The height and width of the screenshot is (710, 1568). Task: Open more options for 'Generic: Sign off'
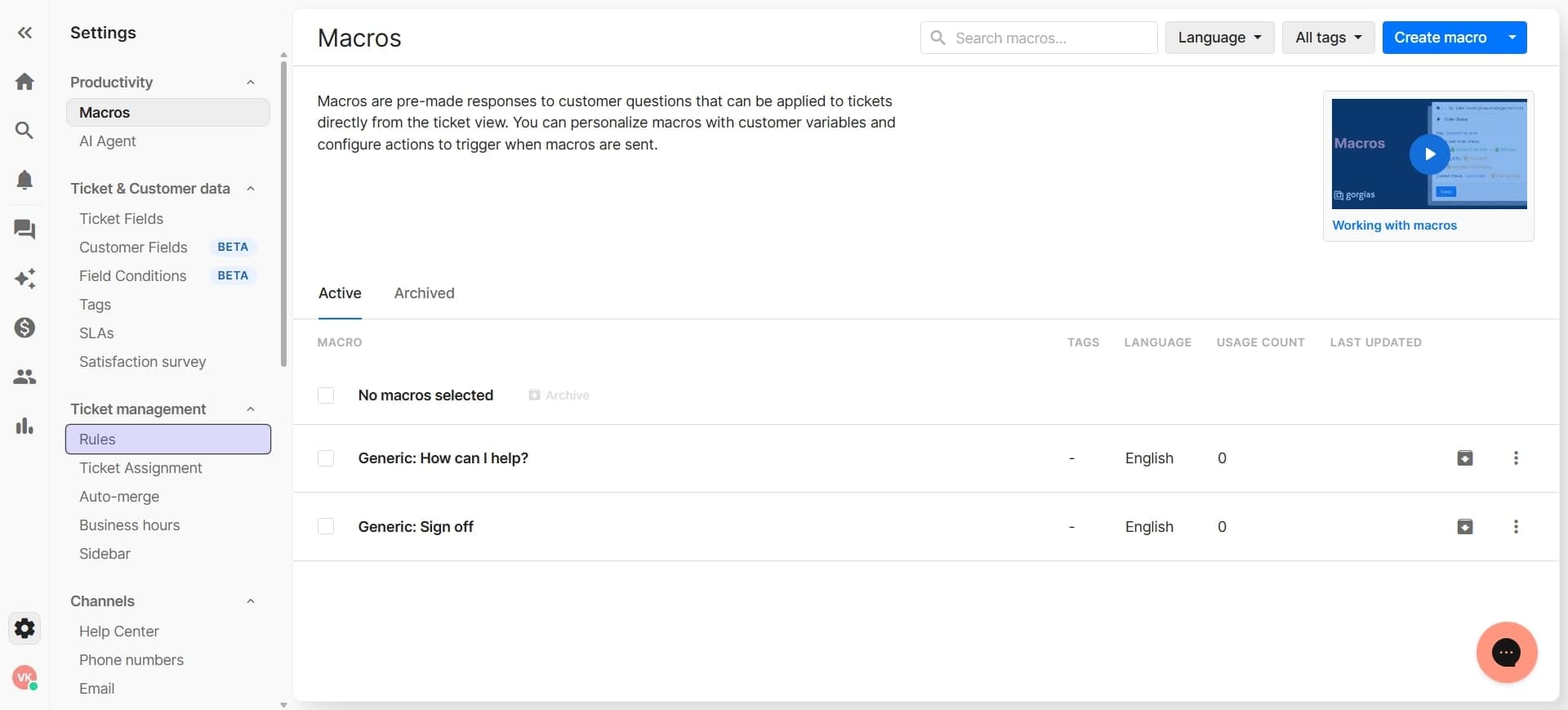[x=1516, y=527]
